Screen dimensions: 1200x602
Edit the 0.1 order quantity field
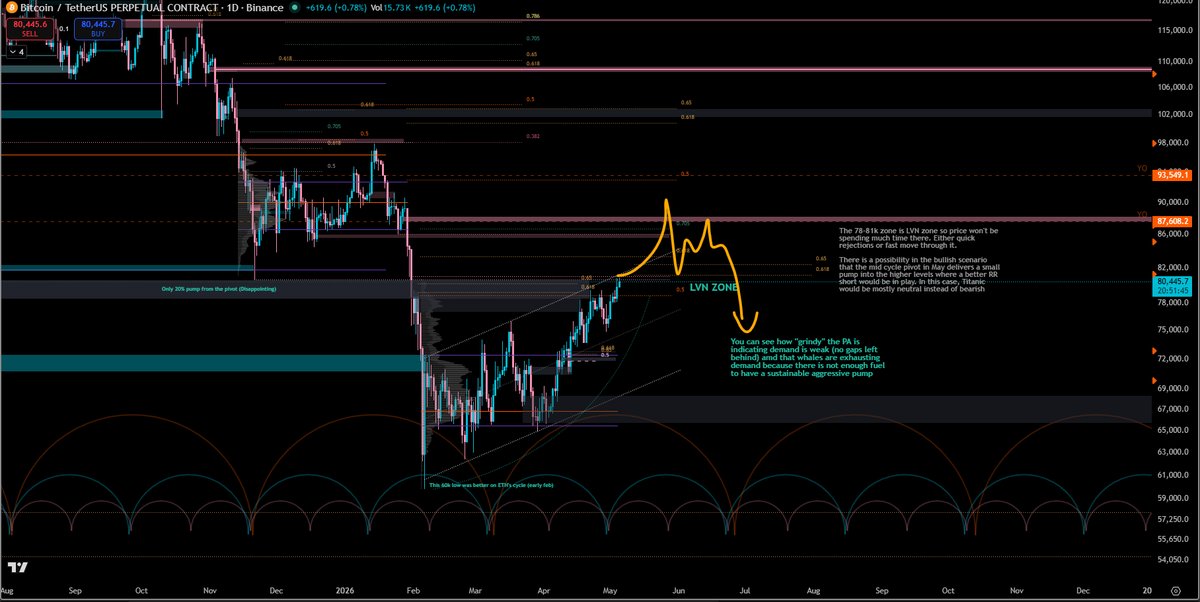pyautogui.click(x=63, y=30)
